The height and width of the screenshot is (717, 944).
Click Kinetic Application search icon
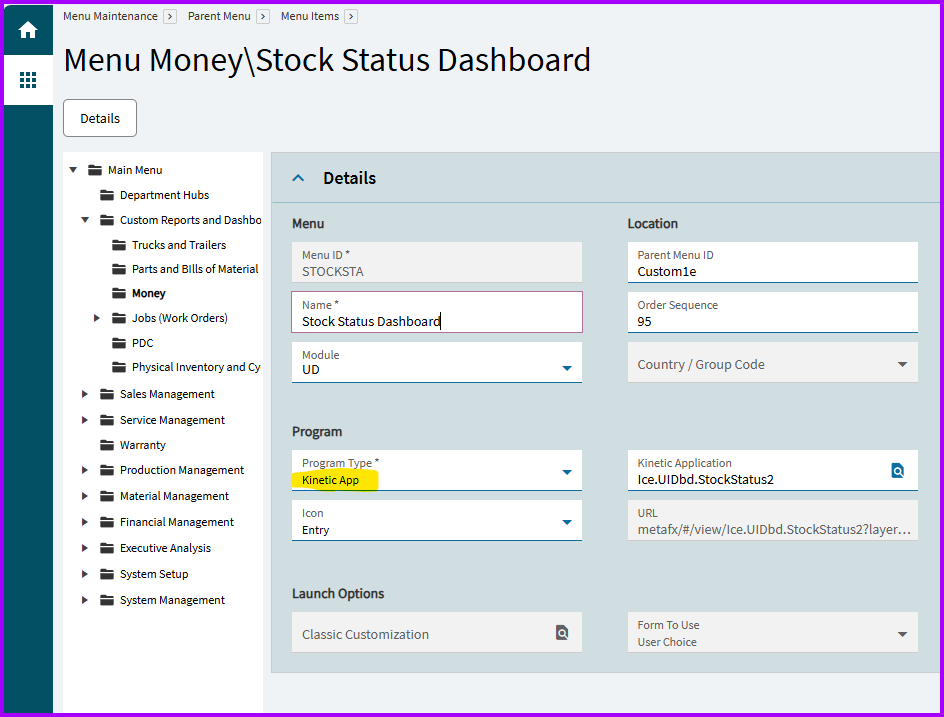[x=897, y=470]
